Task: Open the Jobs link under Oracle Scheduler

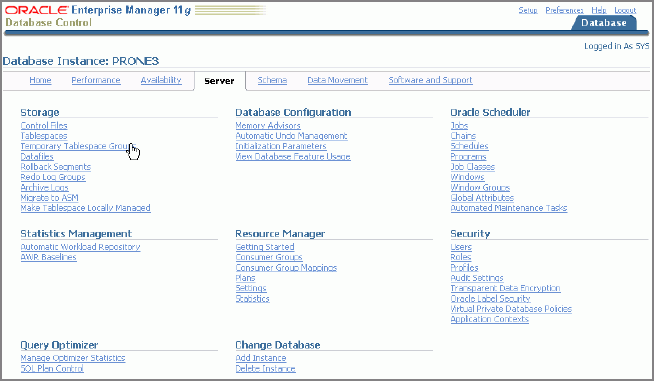Action: coord(459,126)
